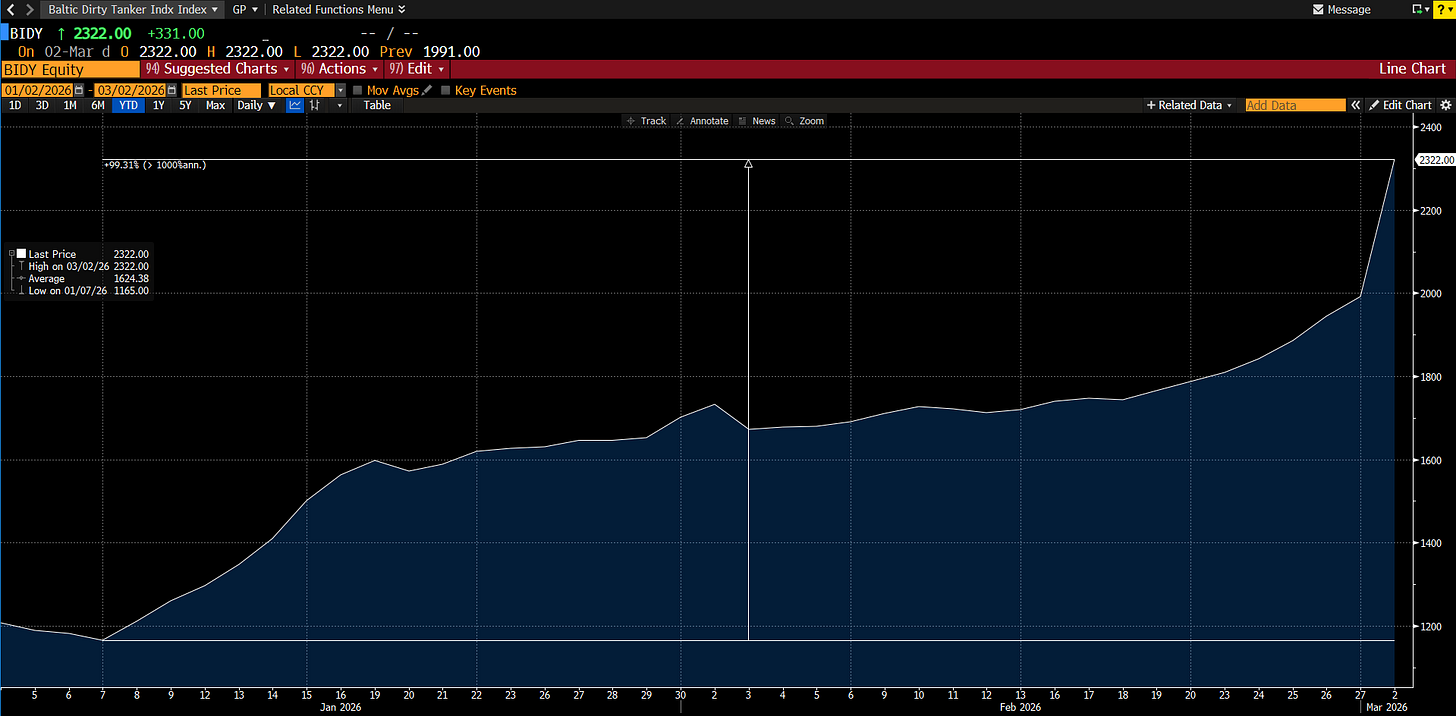Click Edit Chart button
1456x716 pixels.
tap(1400, 105)
